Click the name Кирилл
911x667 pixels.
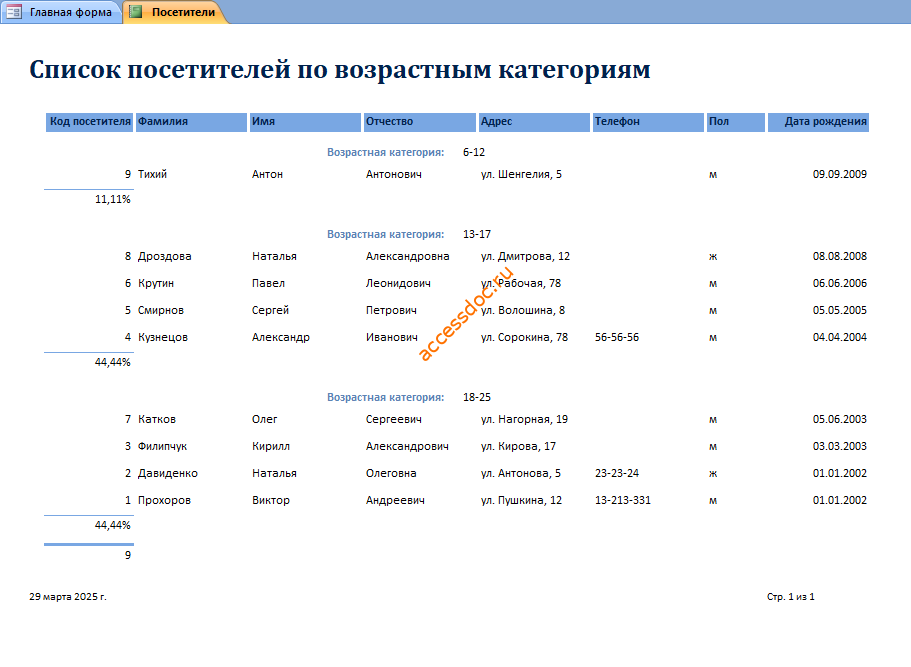[x=271, y=446]
